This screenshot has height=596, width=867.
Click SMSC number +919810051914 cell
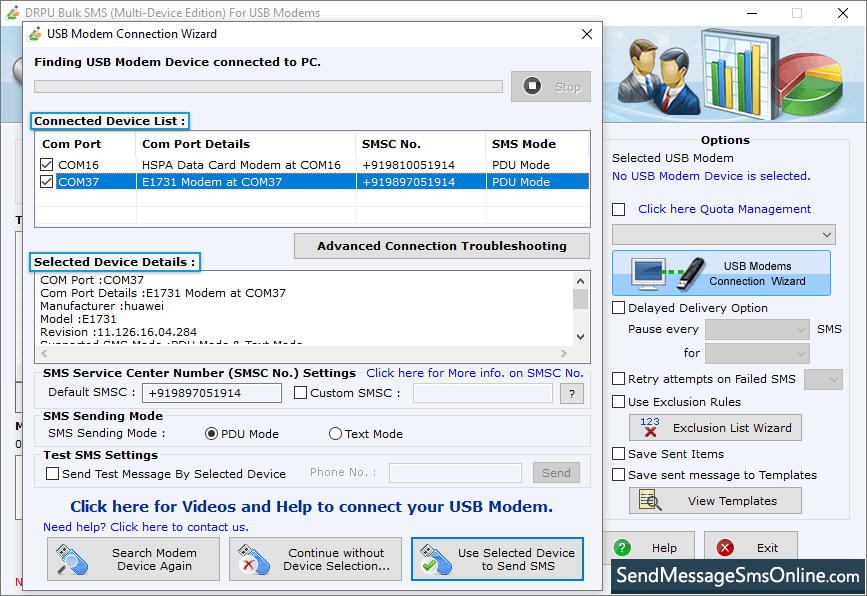click(x=409, y=165)
